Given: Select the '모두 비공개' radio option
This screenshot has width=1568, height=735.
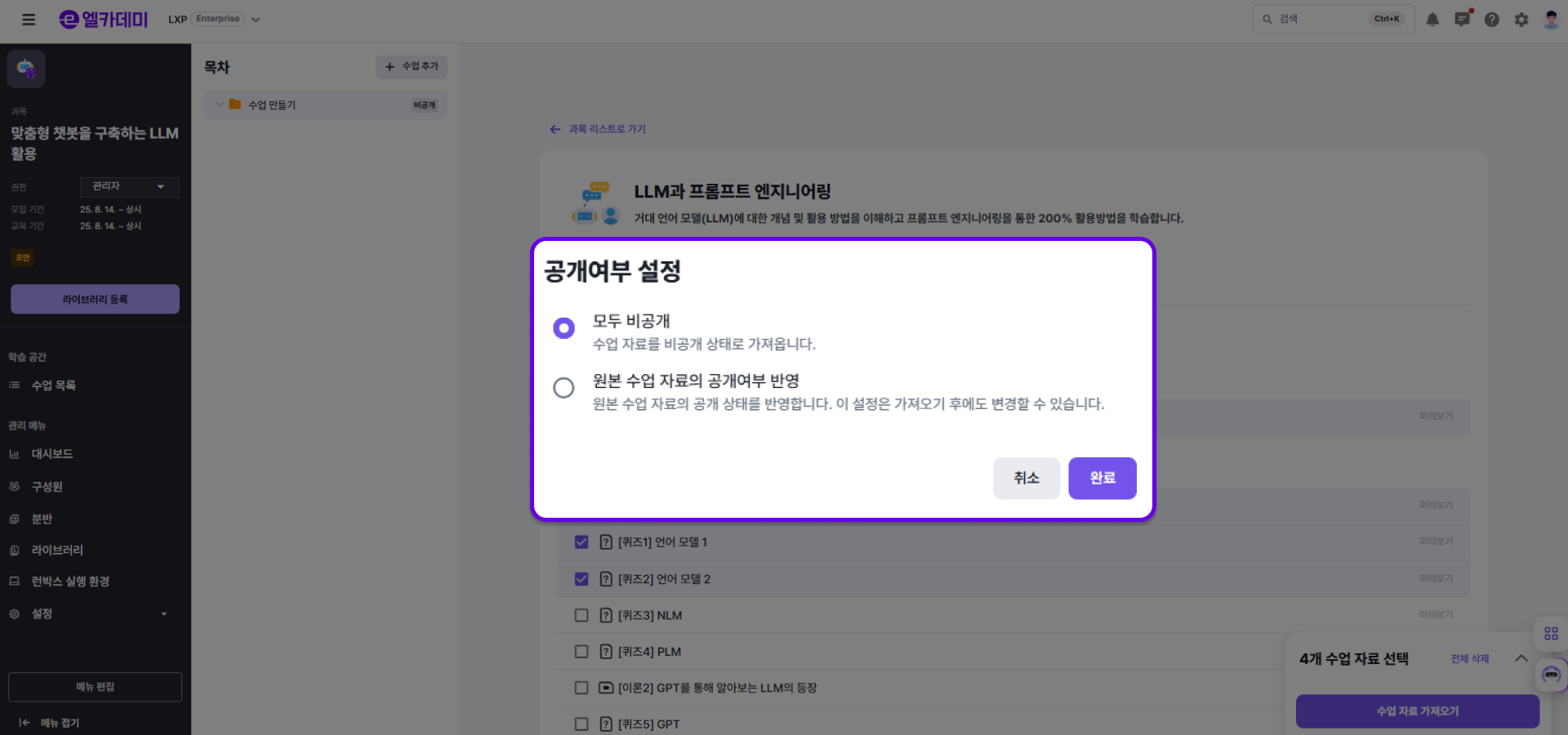Looking at the screenshot, I should pyautogui.click(x=563, y=328).
